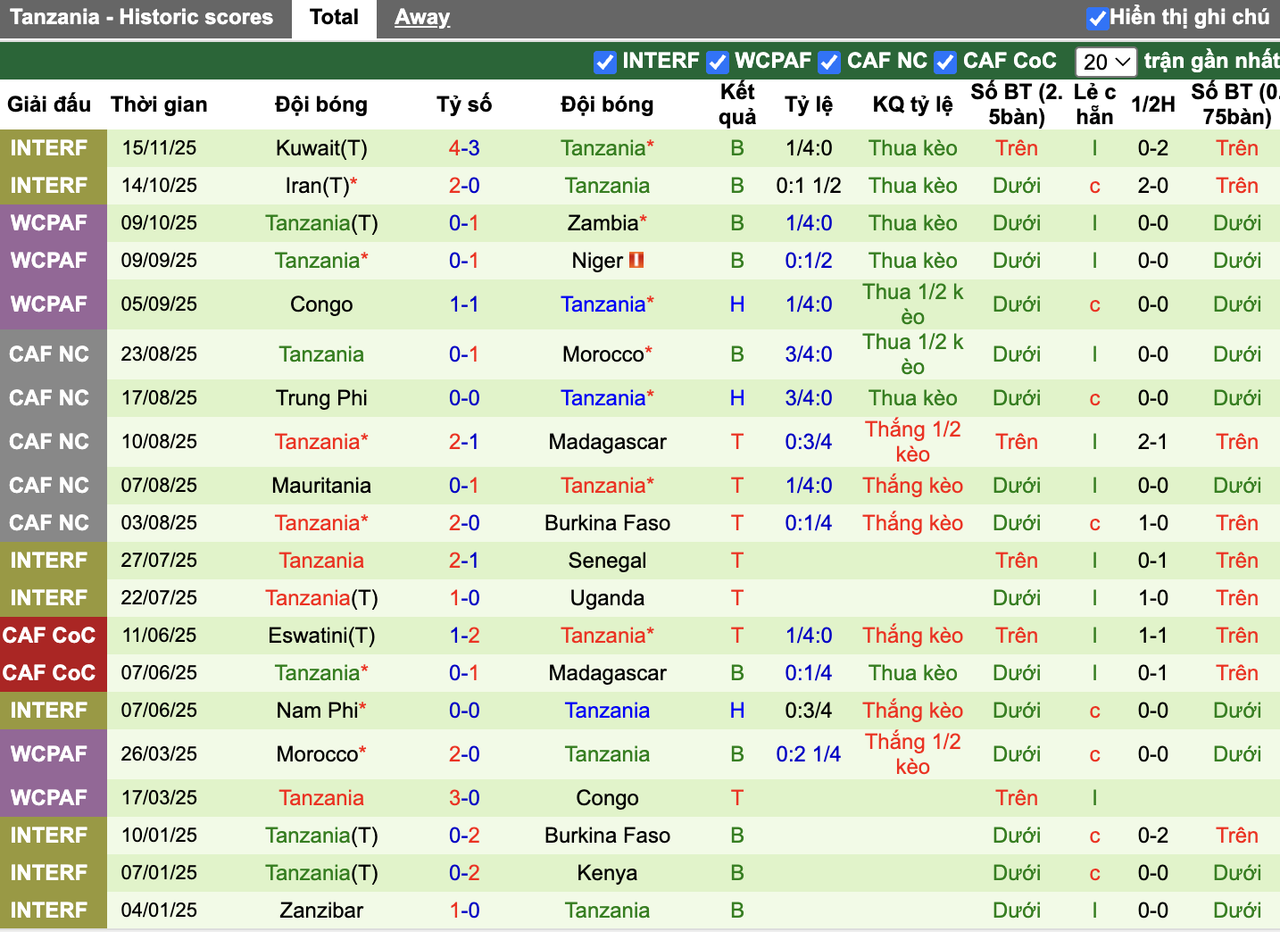Select Kenya team name
This screenshot has width=1280, height=932.
(x=607, y=873)
